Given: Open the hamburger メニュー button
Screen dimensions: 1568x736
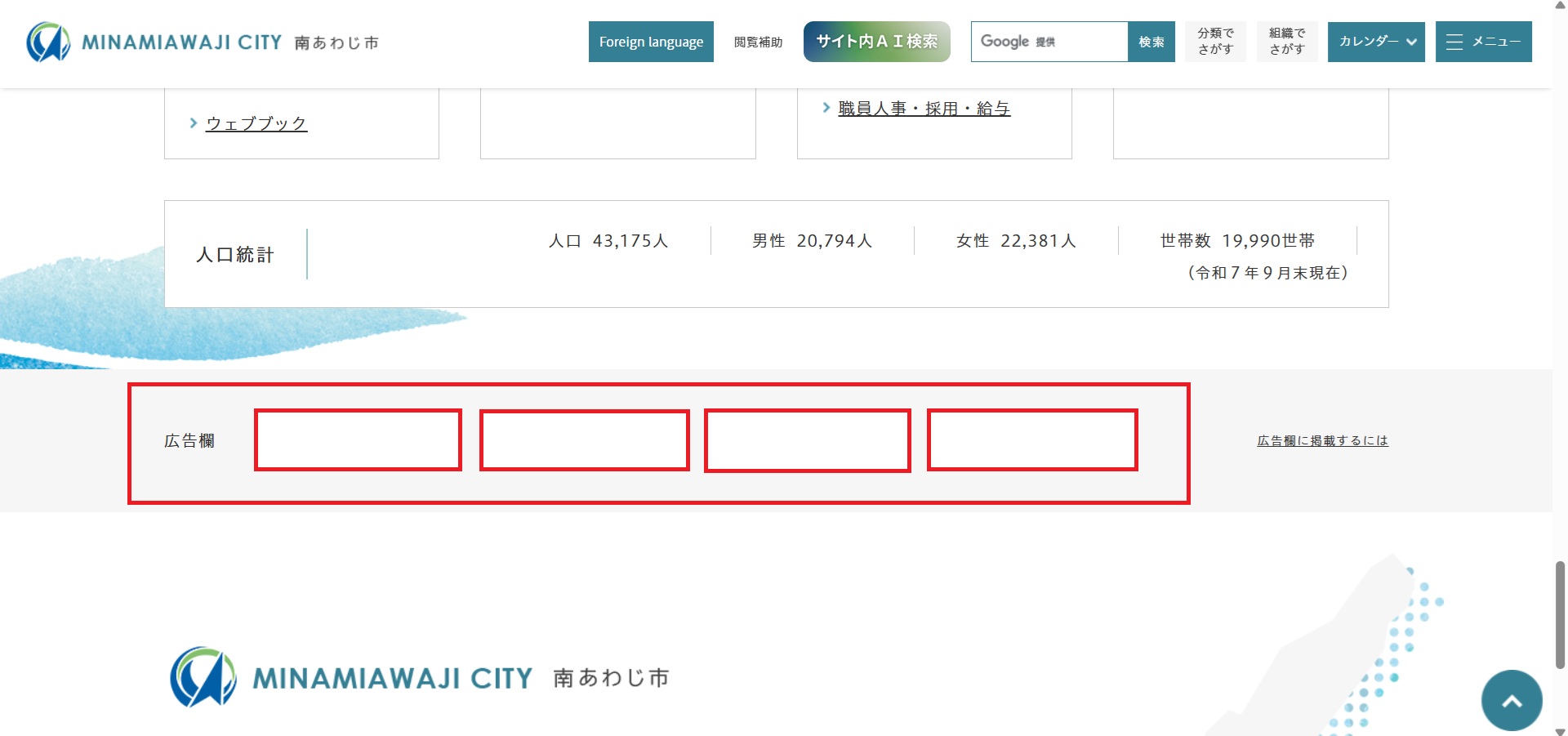Looking at the screenshot, I should click(x=1483, y=42).
